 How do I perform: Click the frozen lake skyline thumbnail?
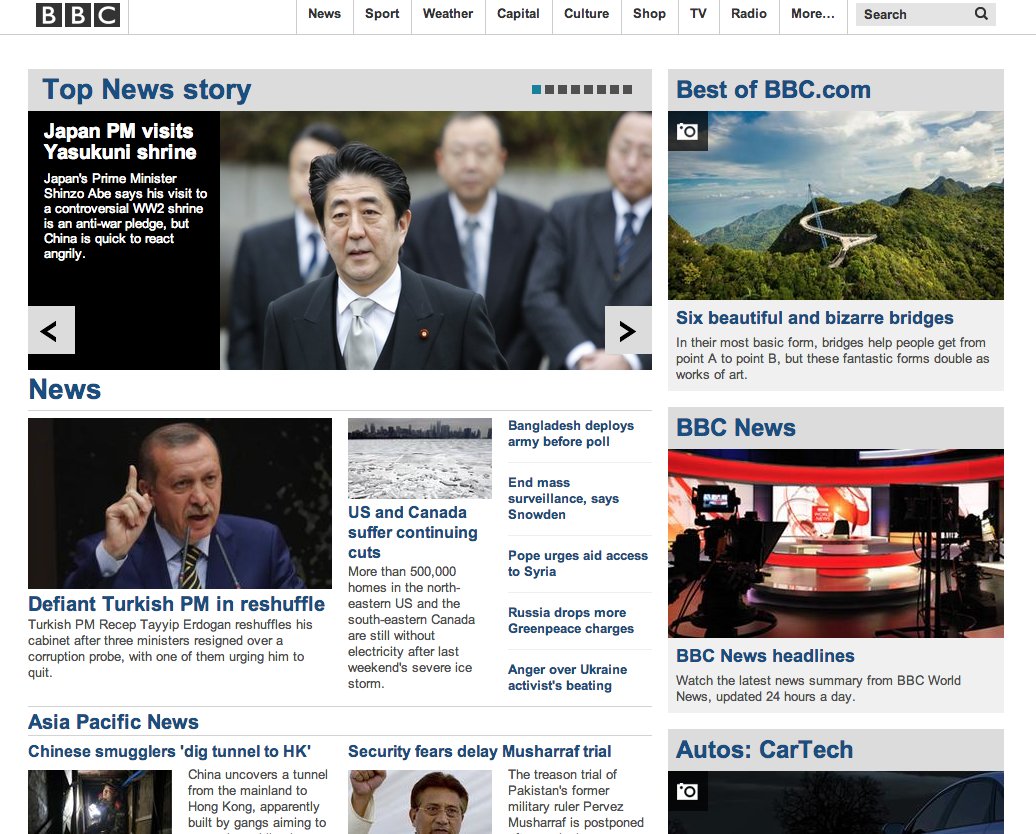(x=420, y=458)
